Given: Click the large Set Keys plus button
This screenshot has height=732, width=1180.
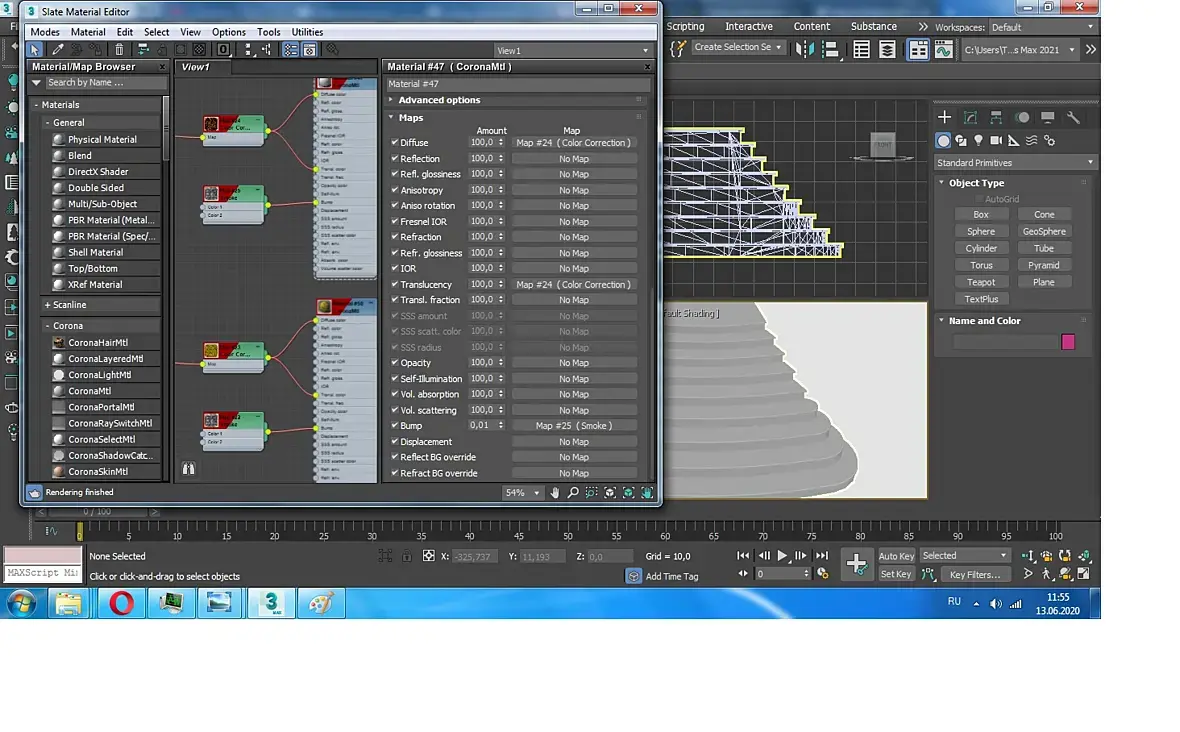Looking at the screenshot, I should pyautogui.click(x=856, y=564).
